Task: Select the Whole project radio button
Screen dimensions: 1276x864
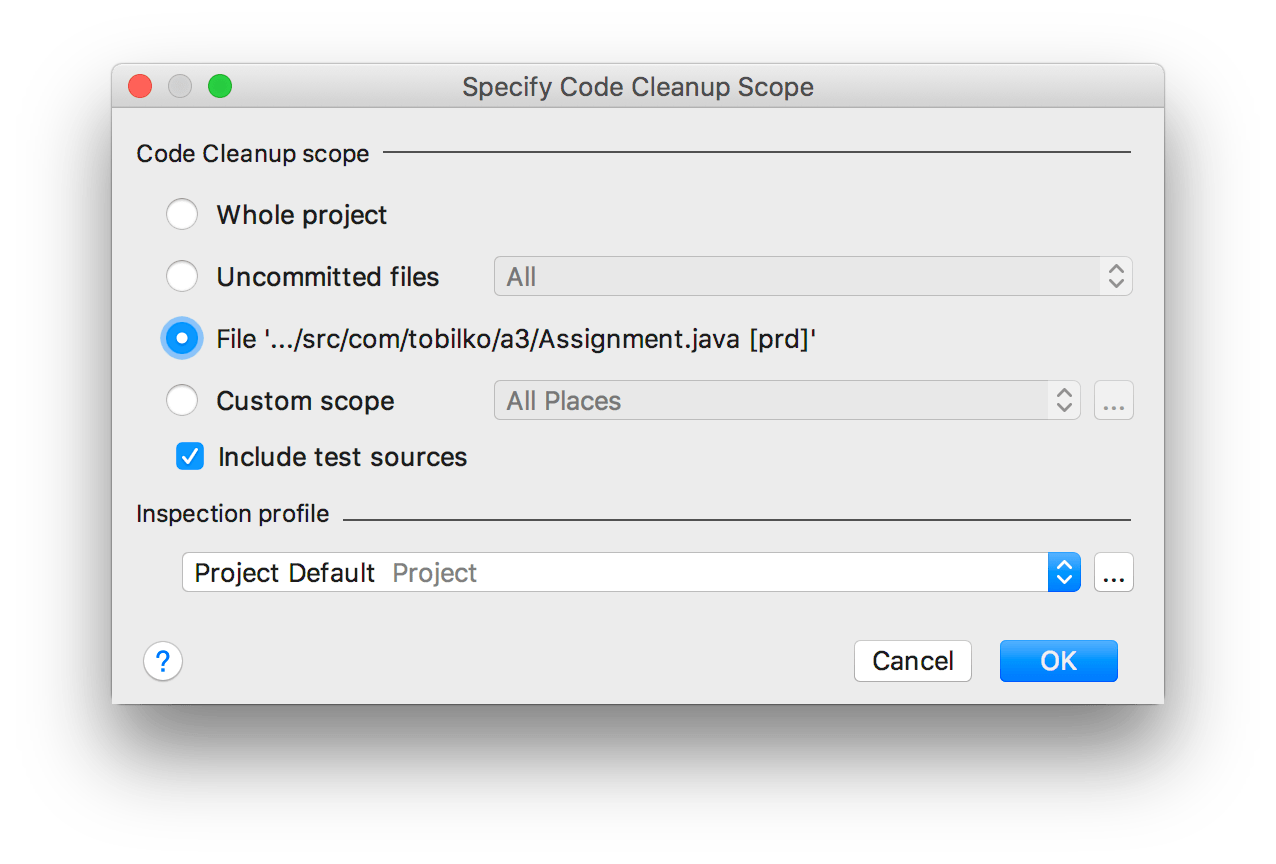Action: (x=182, y=214)
